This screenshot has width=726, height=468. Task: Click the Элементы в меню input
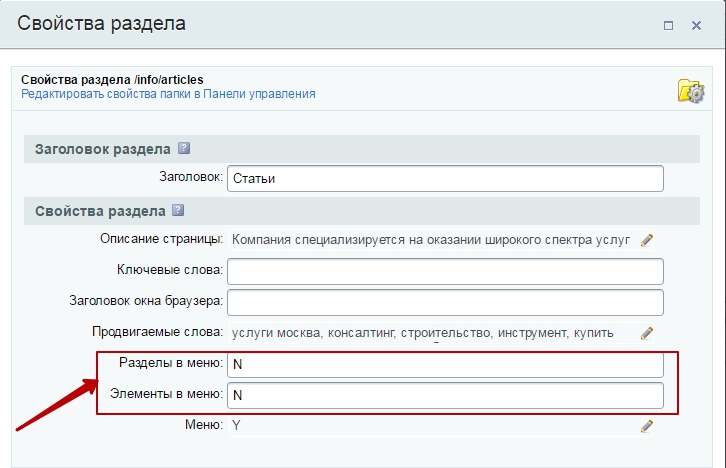[445, 395]
